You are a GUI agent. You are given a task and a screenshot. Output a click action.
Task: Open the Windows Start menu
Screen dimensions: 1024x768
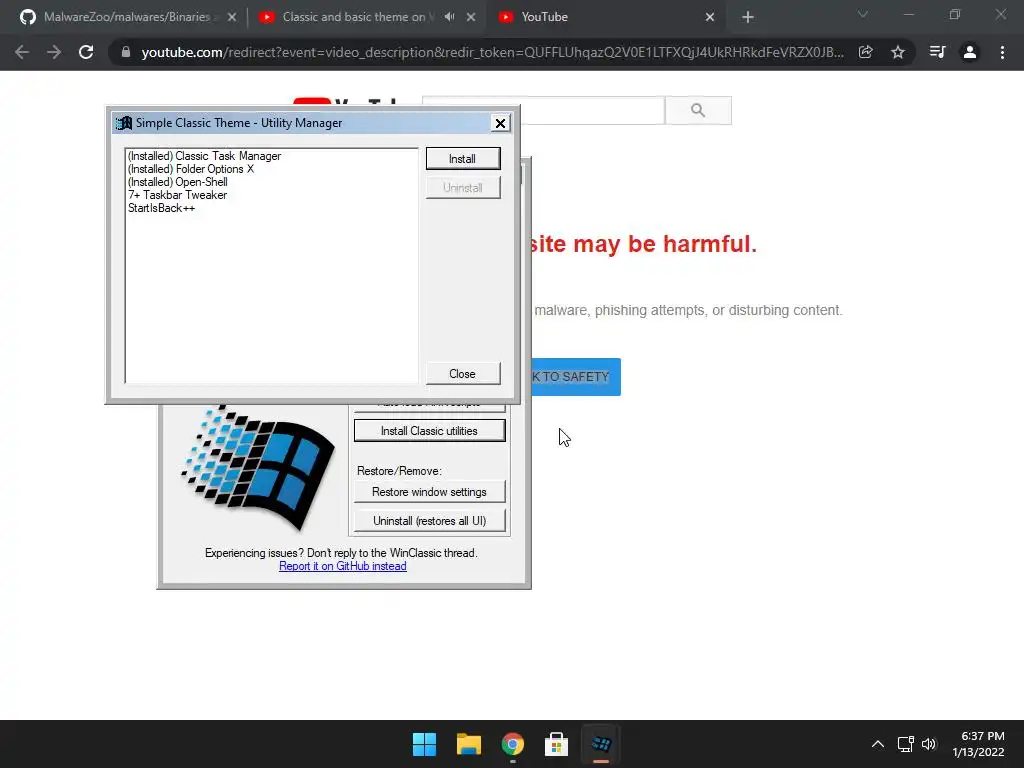pos(424,744)
